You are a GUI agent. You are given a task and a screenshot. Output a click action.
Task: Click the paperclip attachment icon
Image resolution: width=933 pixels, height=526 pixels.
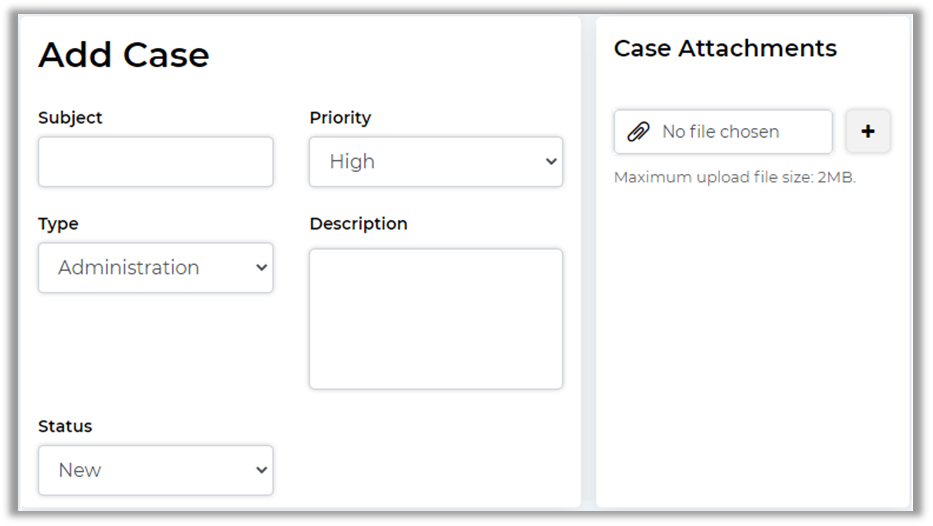click(638, 132)
